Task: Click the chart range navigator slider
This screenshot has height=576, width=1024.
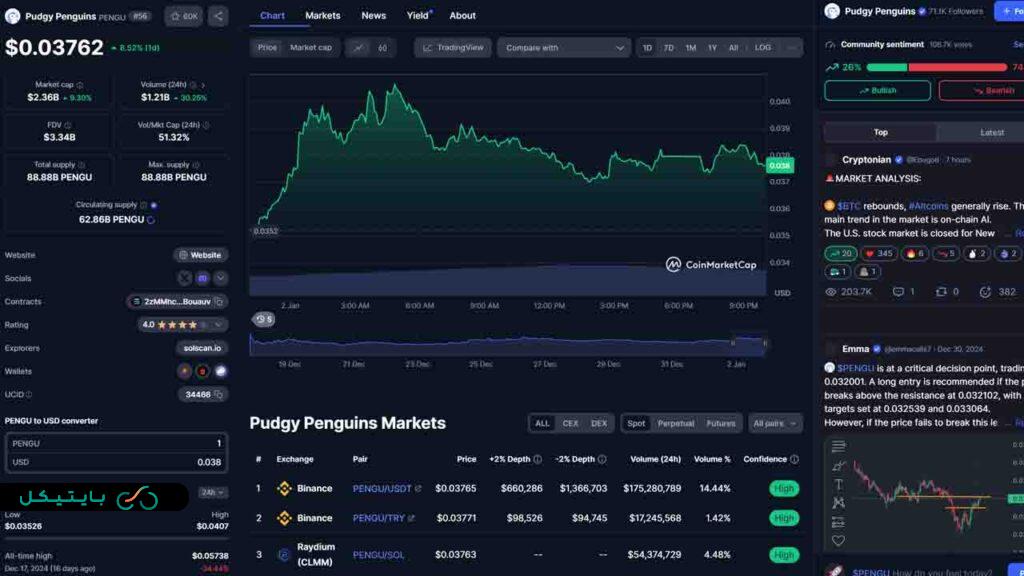Action: point(508,344)
